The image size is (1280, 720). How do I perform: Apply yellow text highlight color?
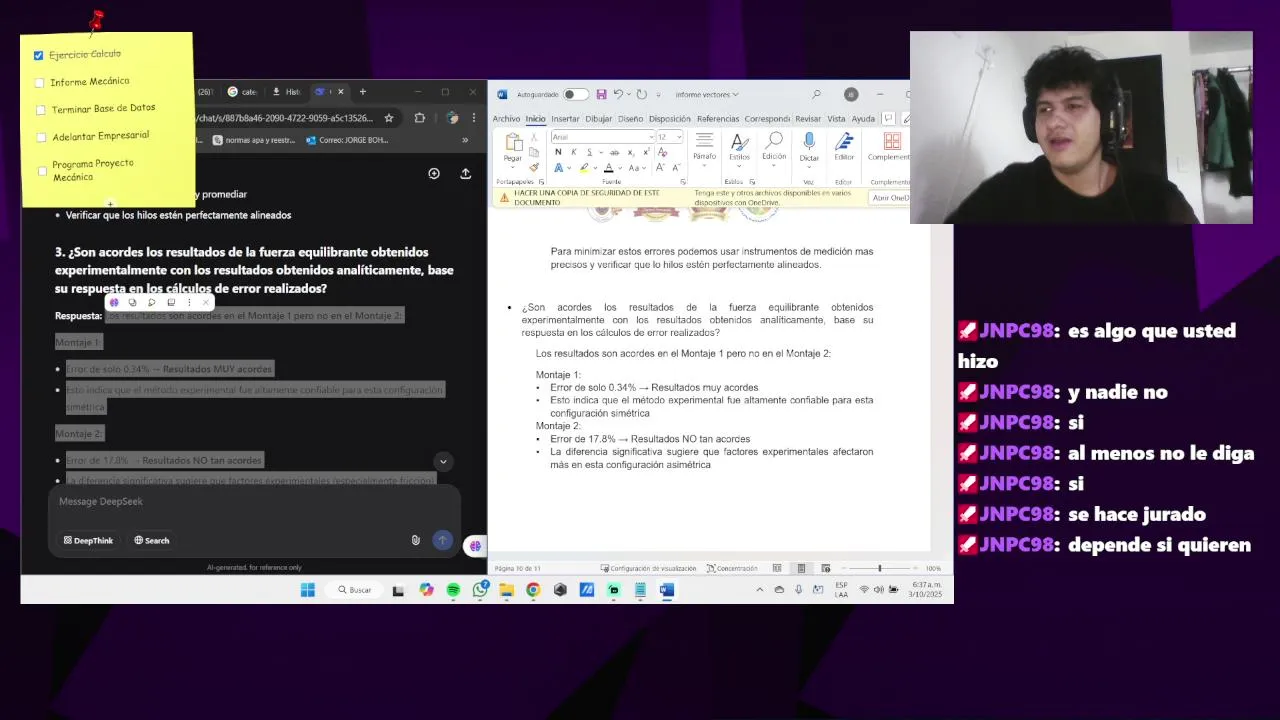point(584,168)
